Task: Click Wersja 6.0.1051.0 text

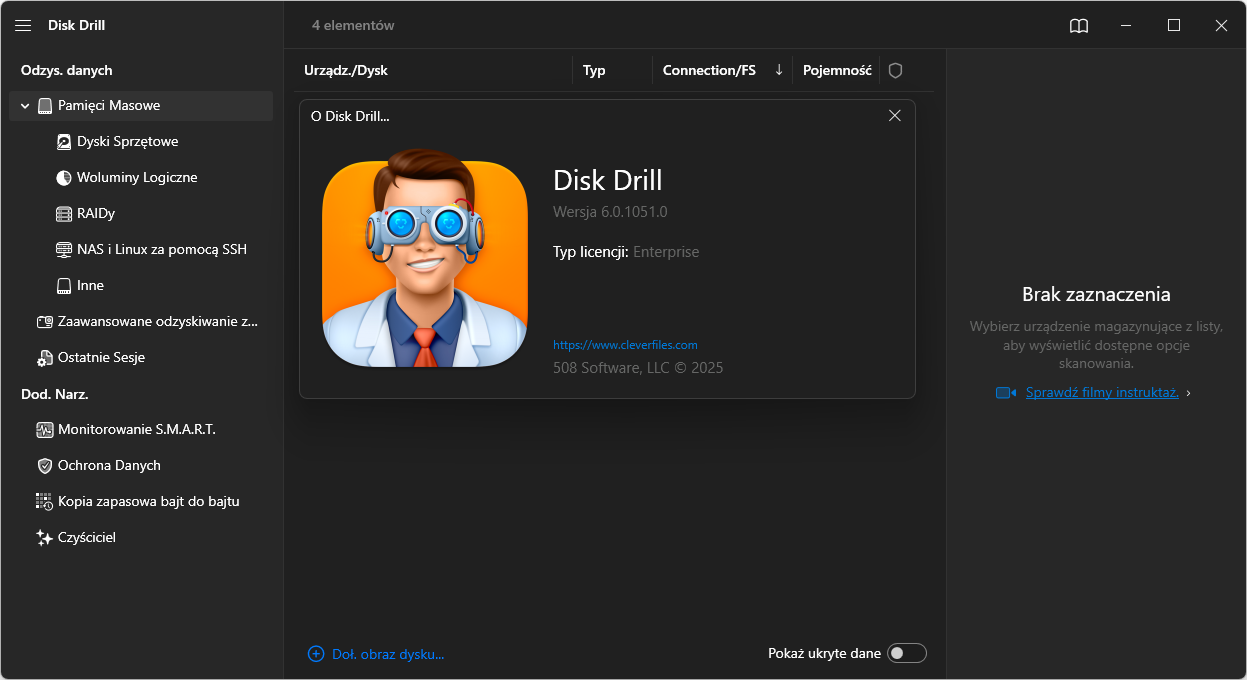Action: 610,212
